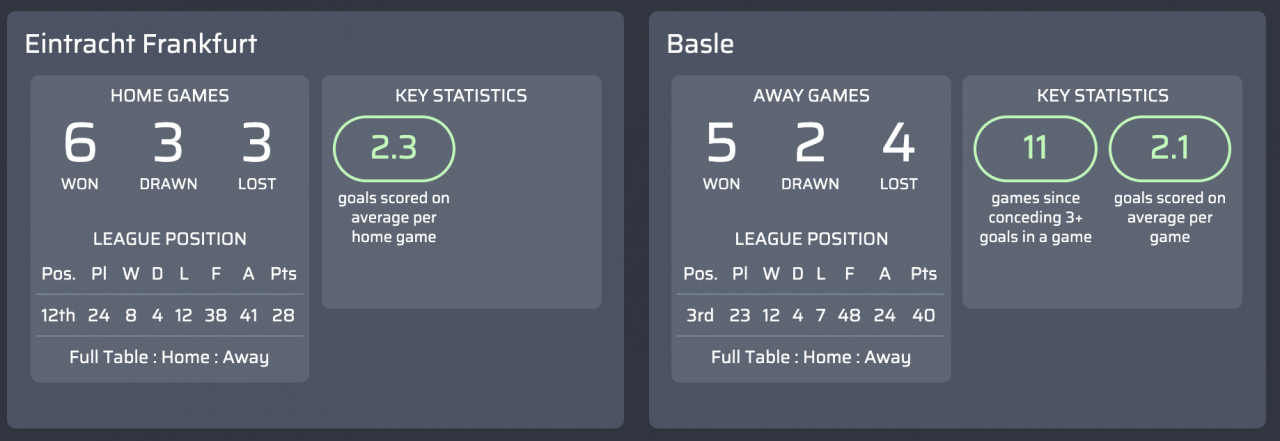Click the 12th league position cell
This screenshot has width=1280, height=441.
58,315
